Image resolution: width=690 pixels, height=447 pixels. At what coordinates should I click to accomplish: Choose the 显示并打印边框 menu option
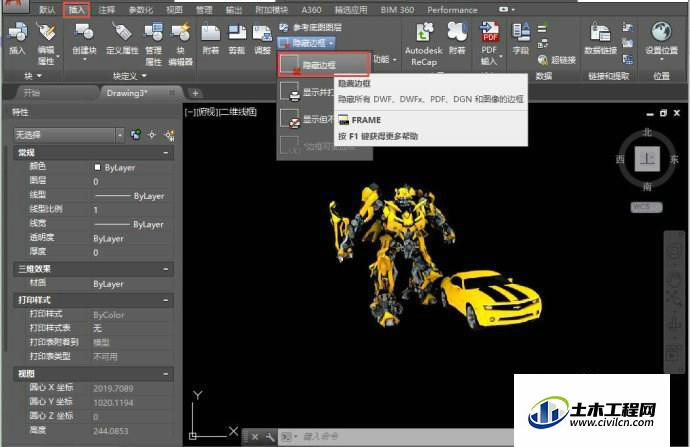(306, 92)
